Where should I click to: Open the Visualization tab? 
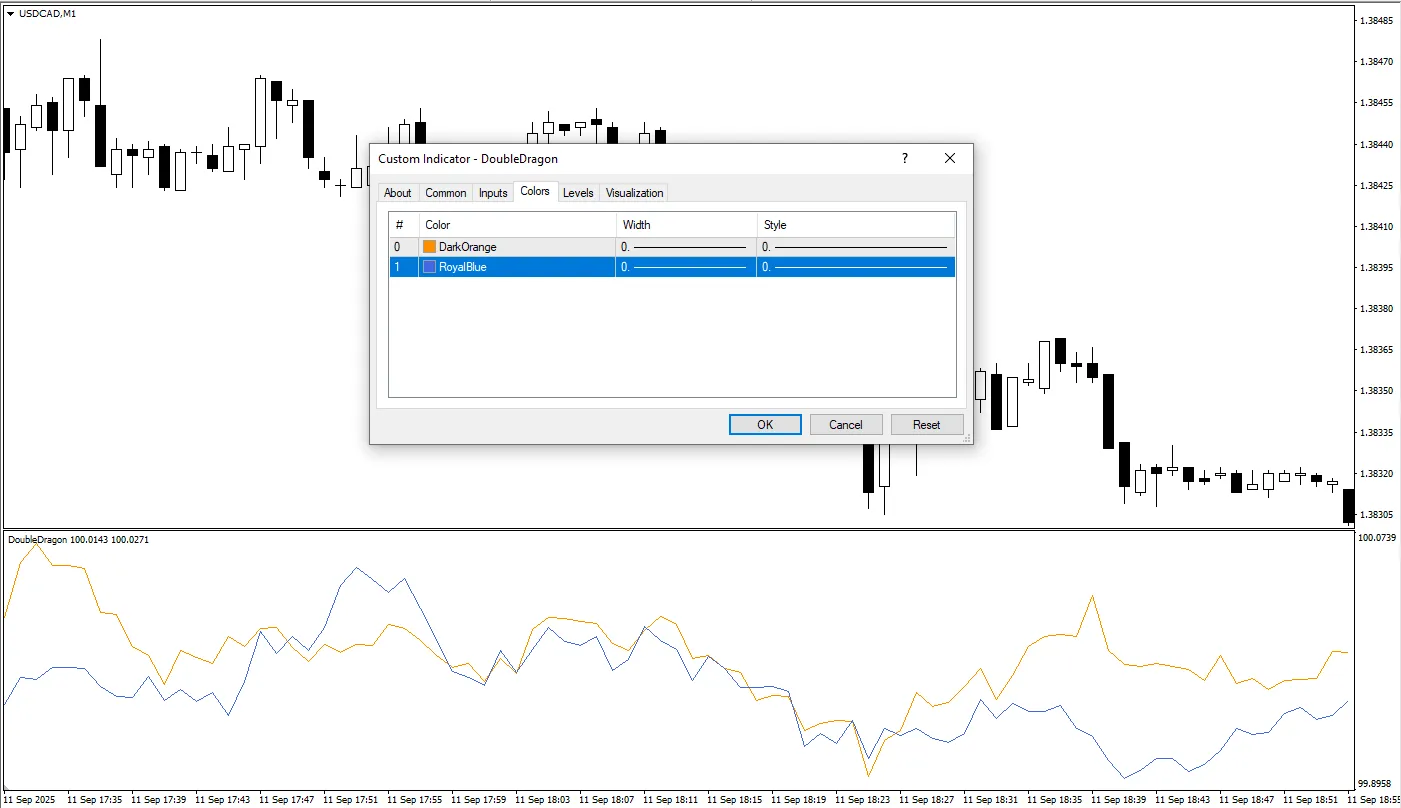(634, 193)
